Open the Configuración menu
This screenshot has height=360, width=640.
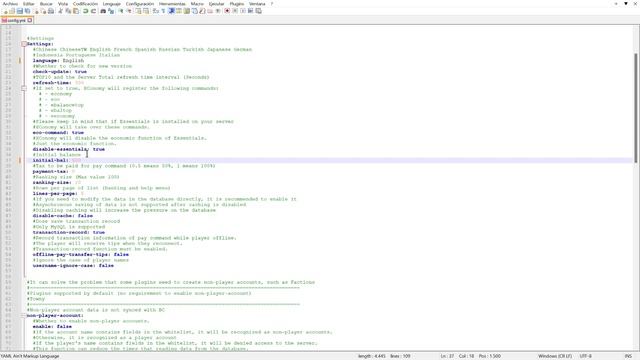140,4
